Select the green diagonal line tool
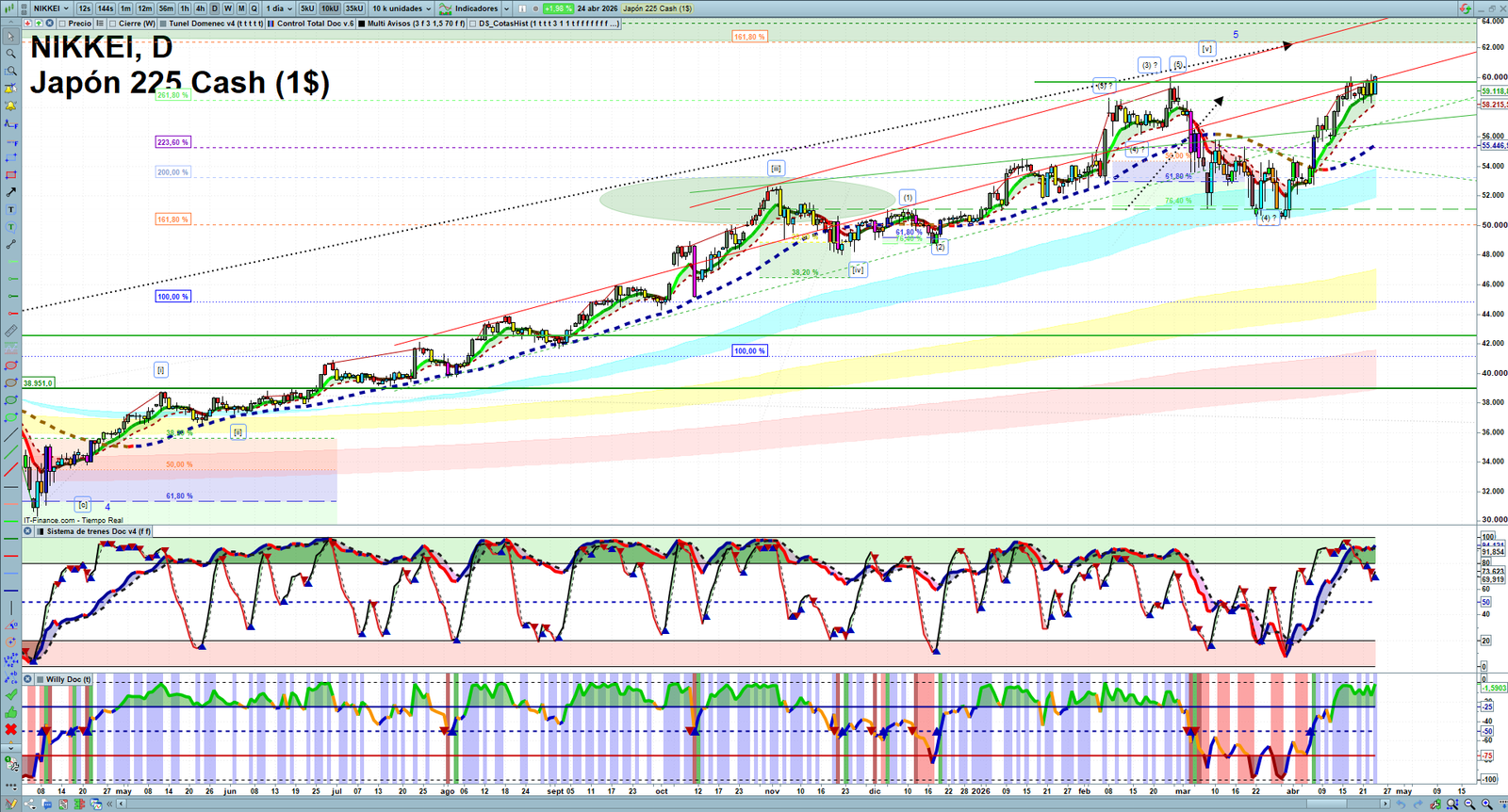Image resolution: width=1508 pixels, height=812 pixels. 10,452
